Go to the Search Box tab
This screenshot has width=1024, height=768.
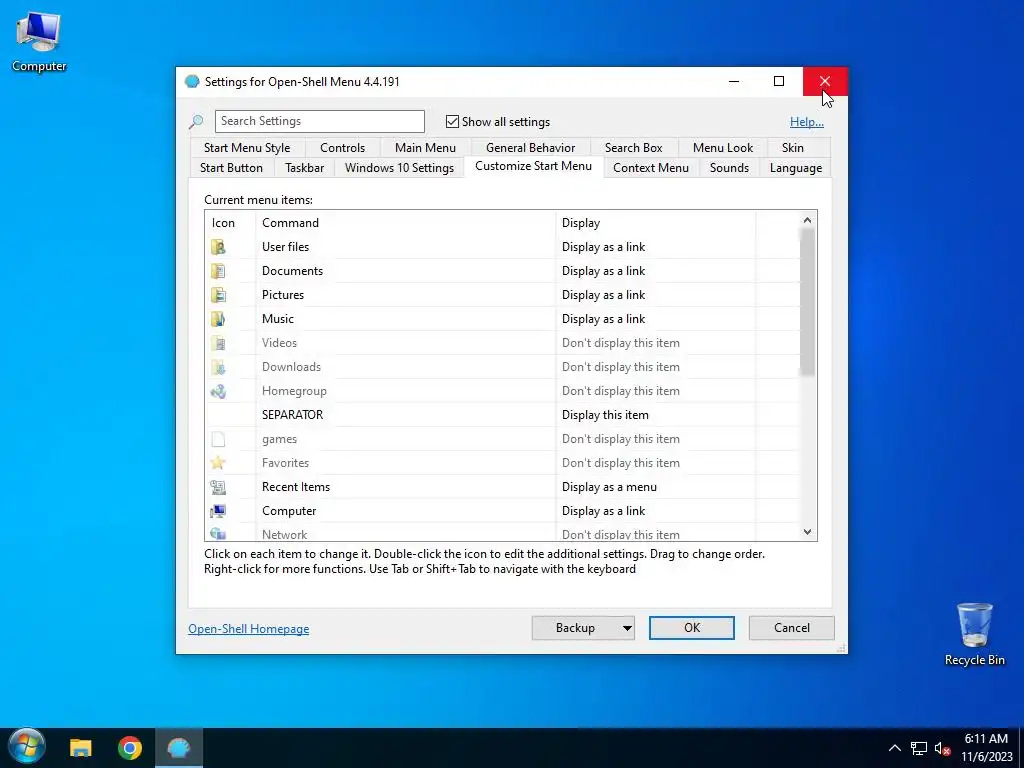633,148
